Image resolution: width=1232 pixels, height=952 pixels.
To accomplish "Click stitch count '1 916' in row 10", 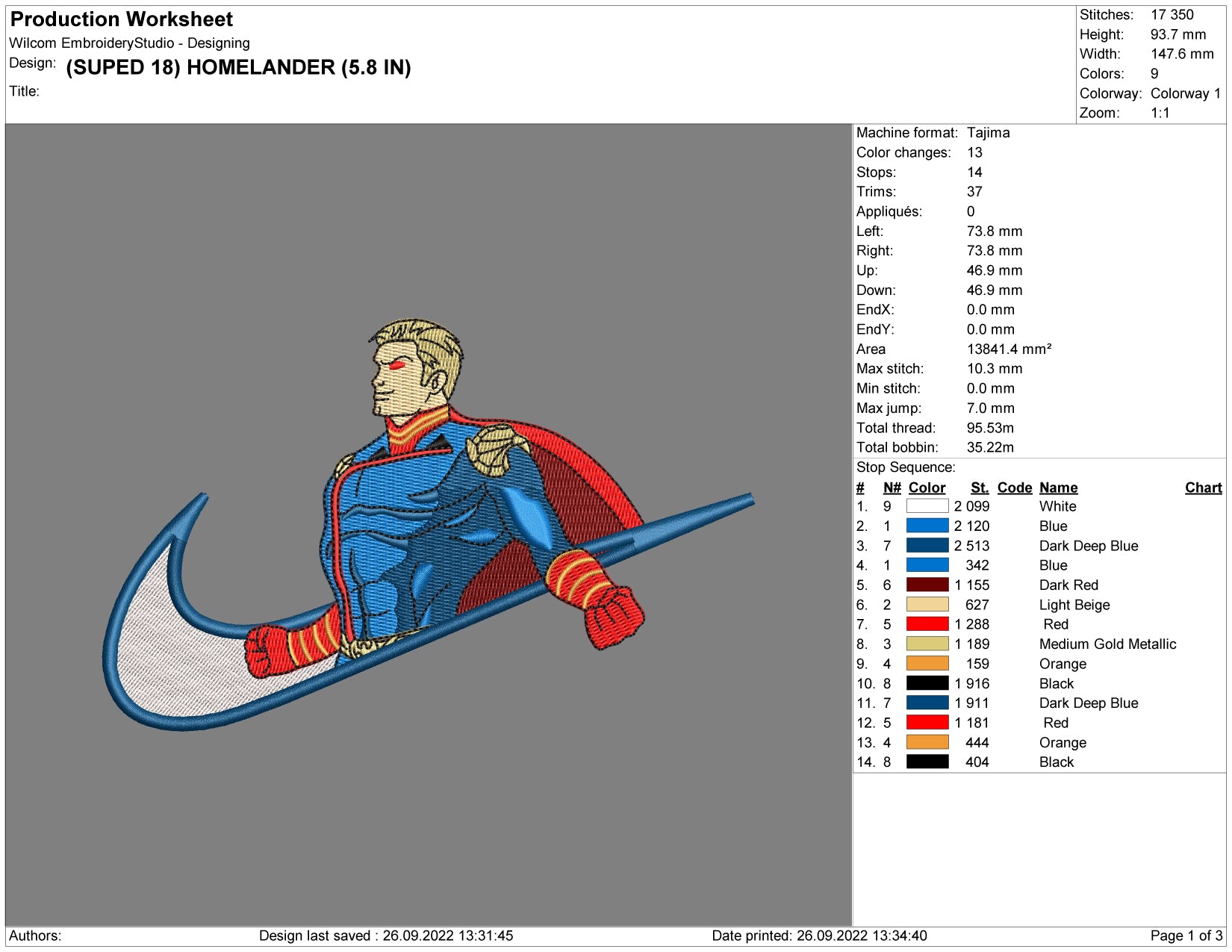I will point(971,683).
